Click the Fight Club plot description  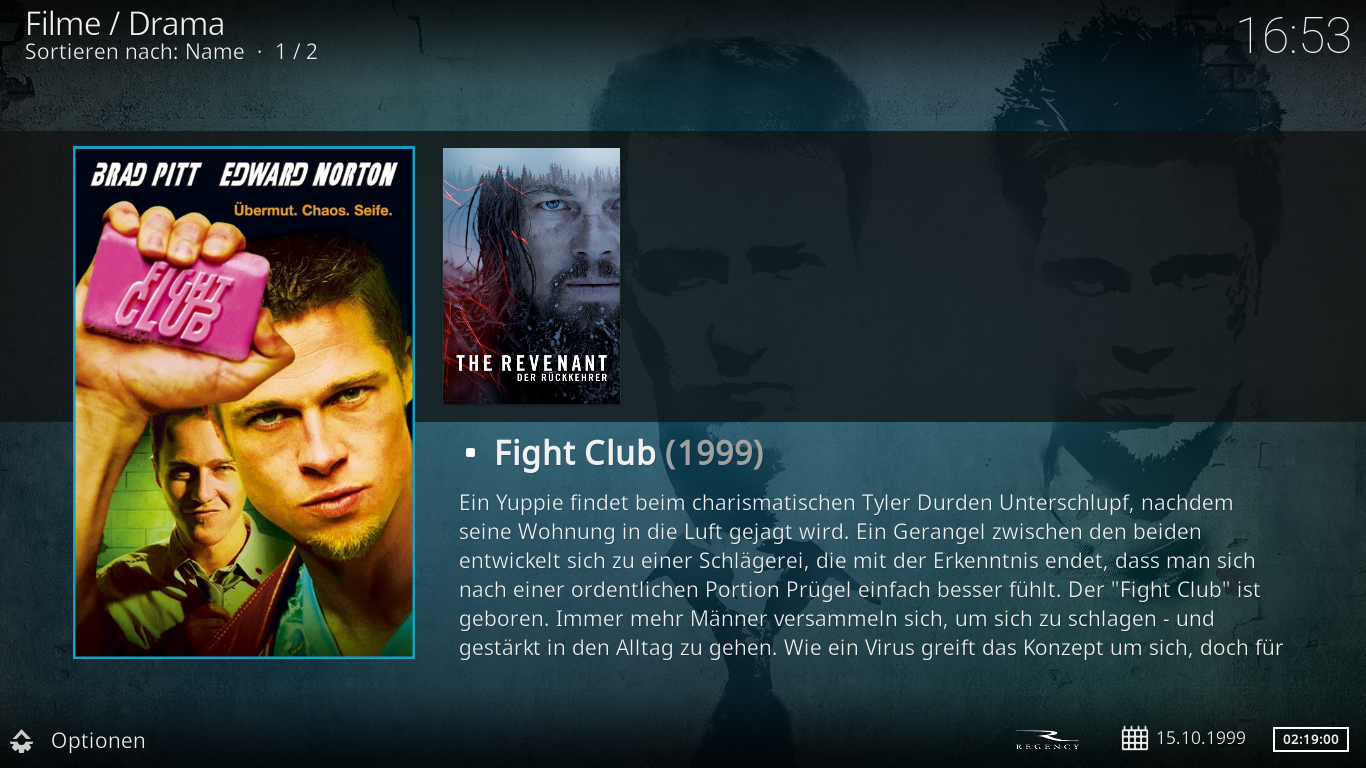coord(871,575)
